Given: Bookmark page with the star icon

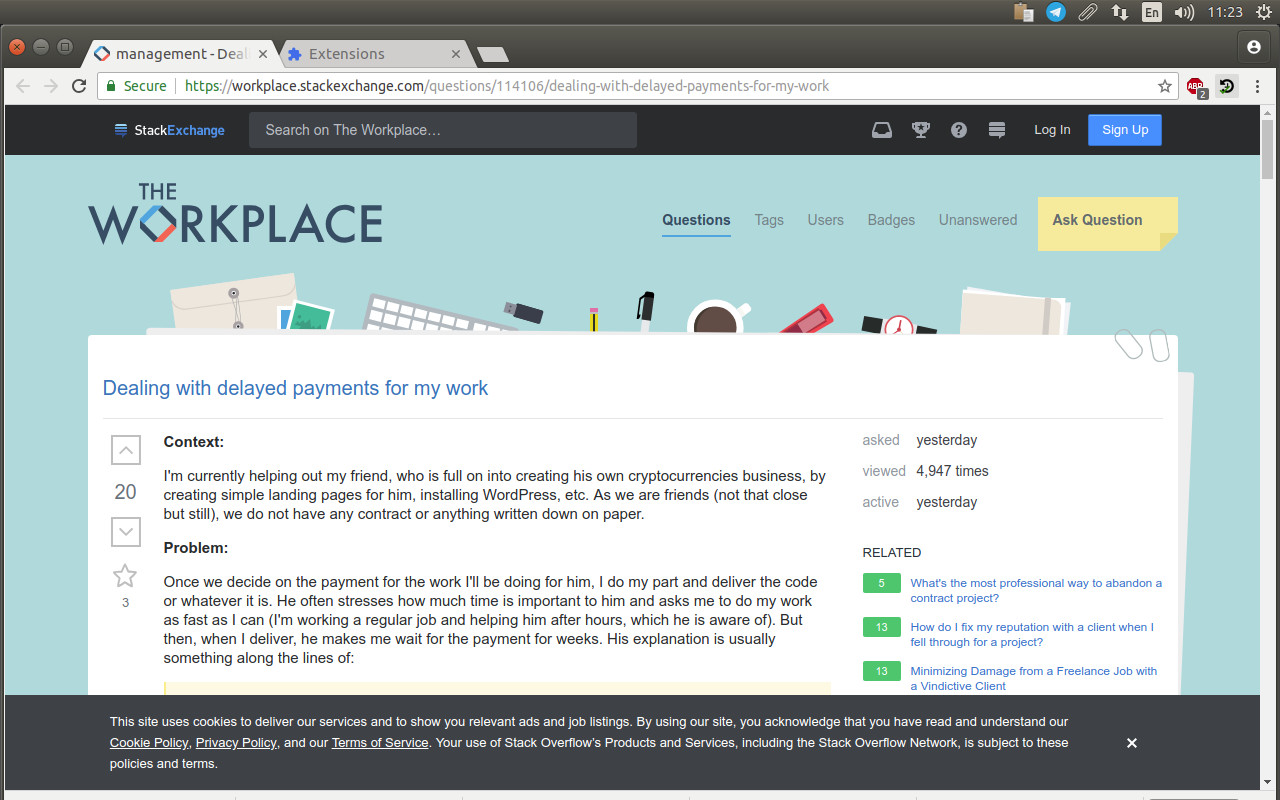Looking at the screenshot, I should [1165, 86].
